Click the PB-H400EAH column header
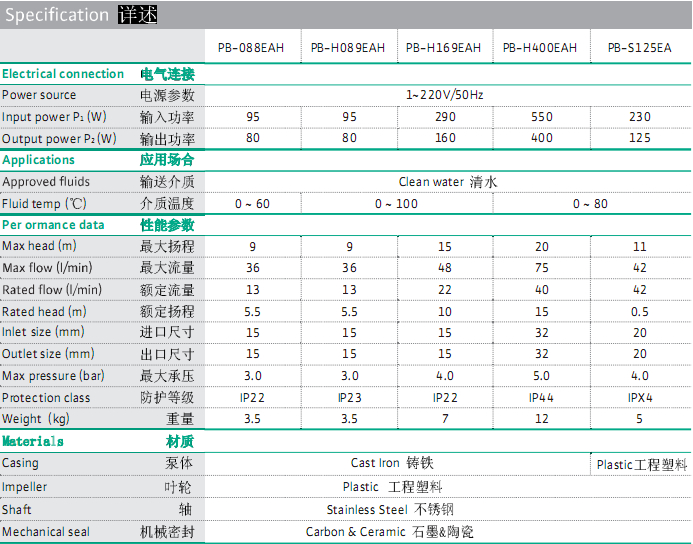The height and width of the screenshot is (544, 693). [x=540, y=48]
